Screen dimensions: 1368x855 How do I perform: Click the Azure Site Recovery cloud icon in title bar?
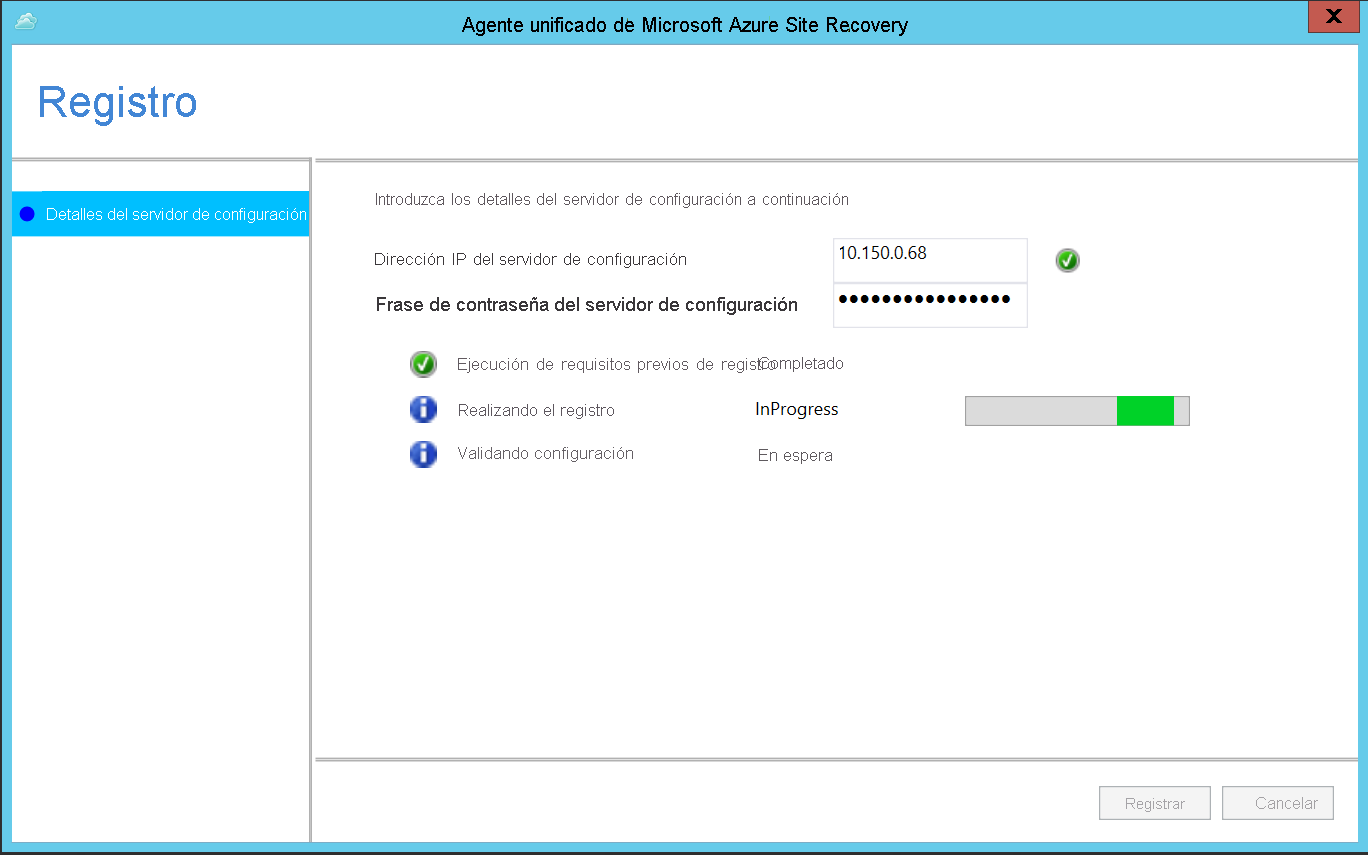click(26, 21)
